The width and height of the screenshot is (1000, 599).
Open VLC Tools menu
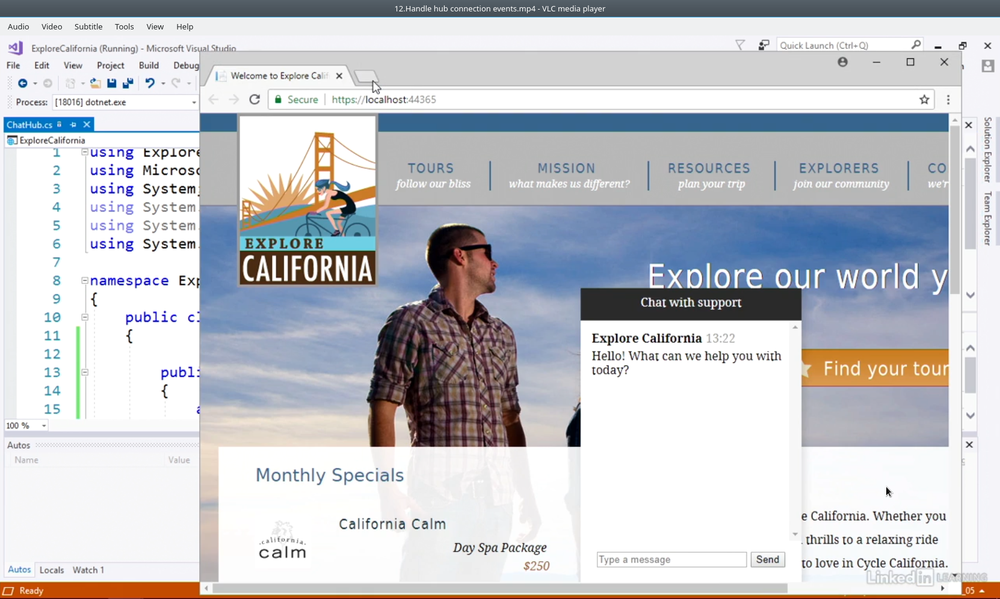124,27
